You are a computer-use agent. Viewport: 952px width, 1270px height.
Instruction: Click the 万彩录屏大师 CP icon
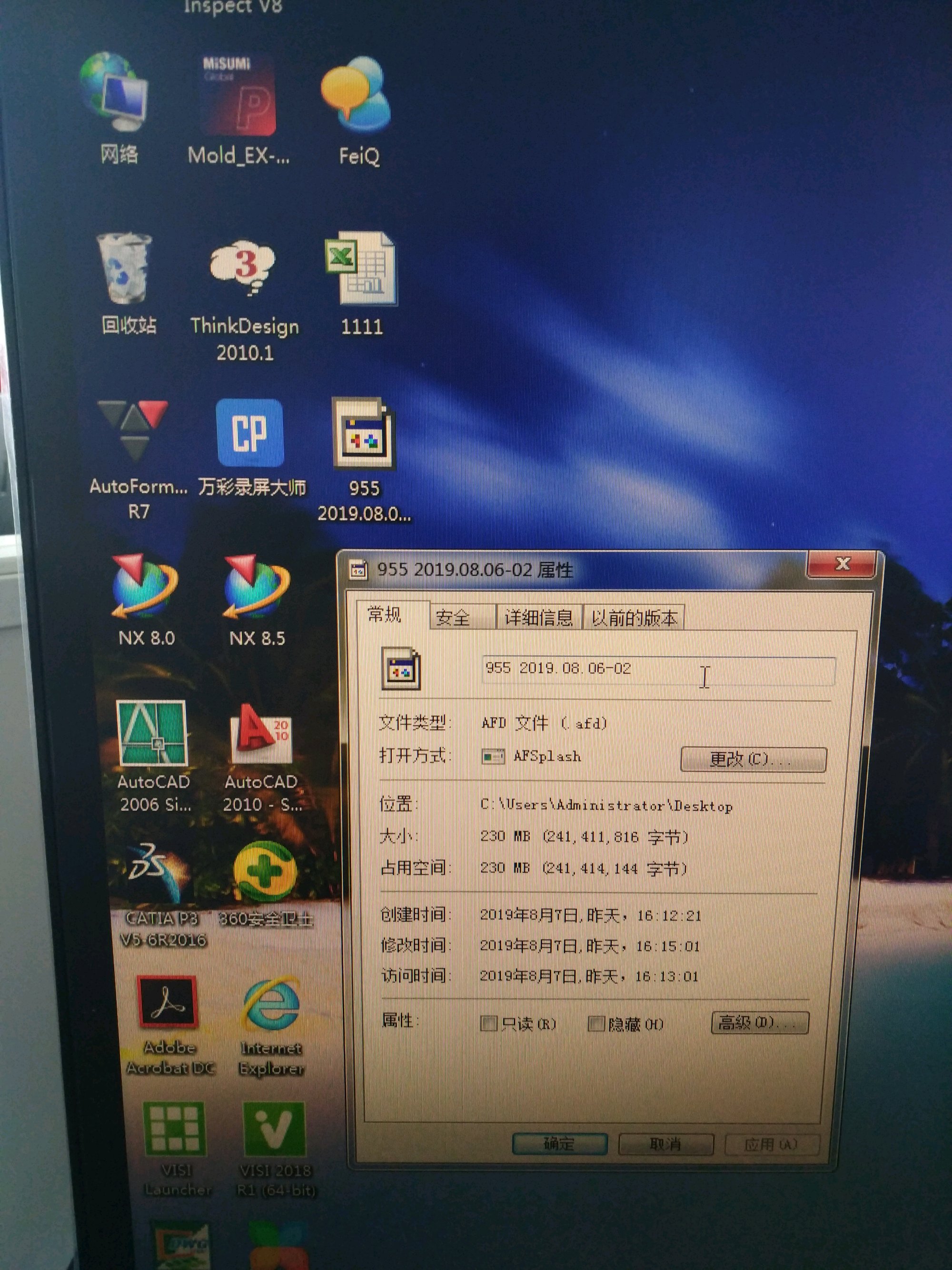point(249,433)
